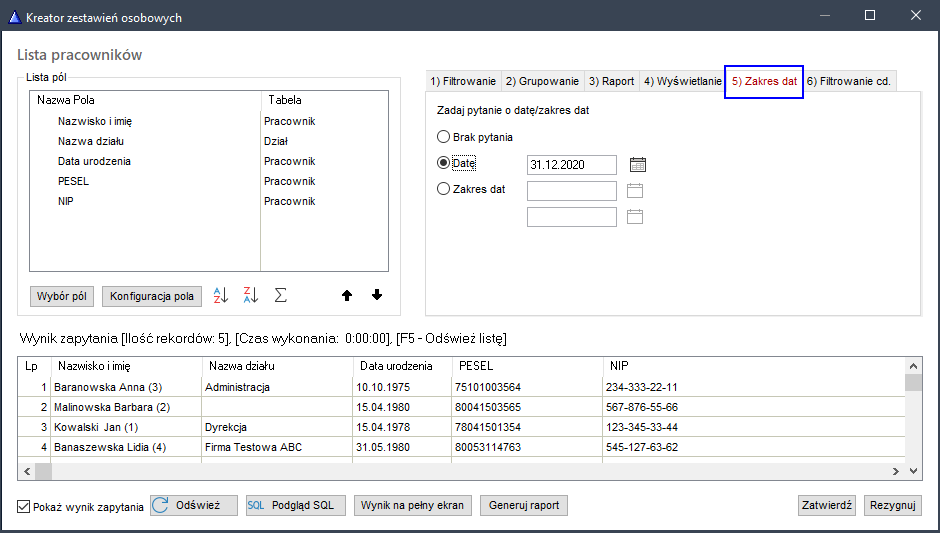Click the sum sigma icon
940x533 pixels.
pyautogui.click(x=281, y=296)
